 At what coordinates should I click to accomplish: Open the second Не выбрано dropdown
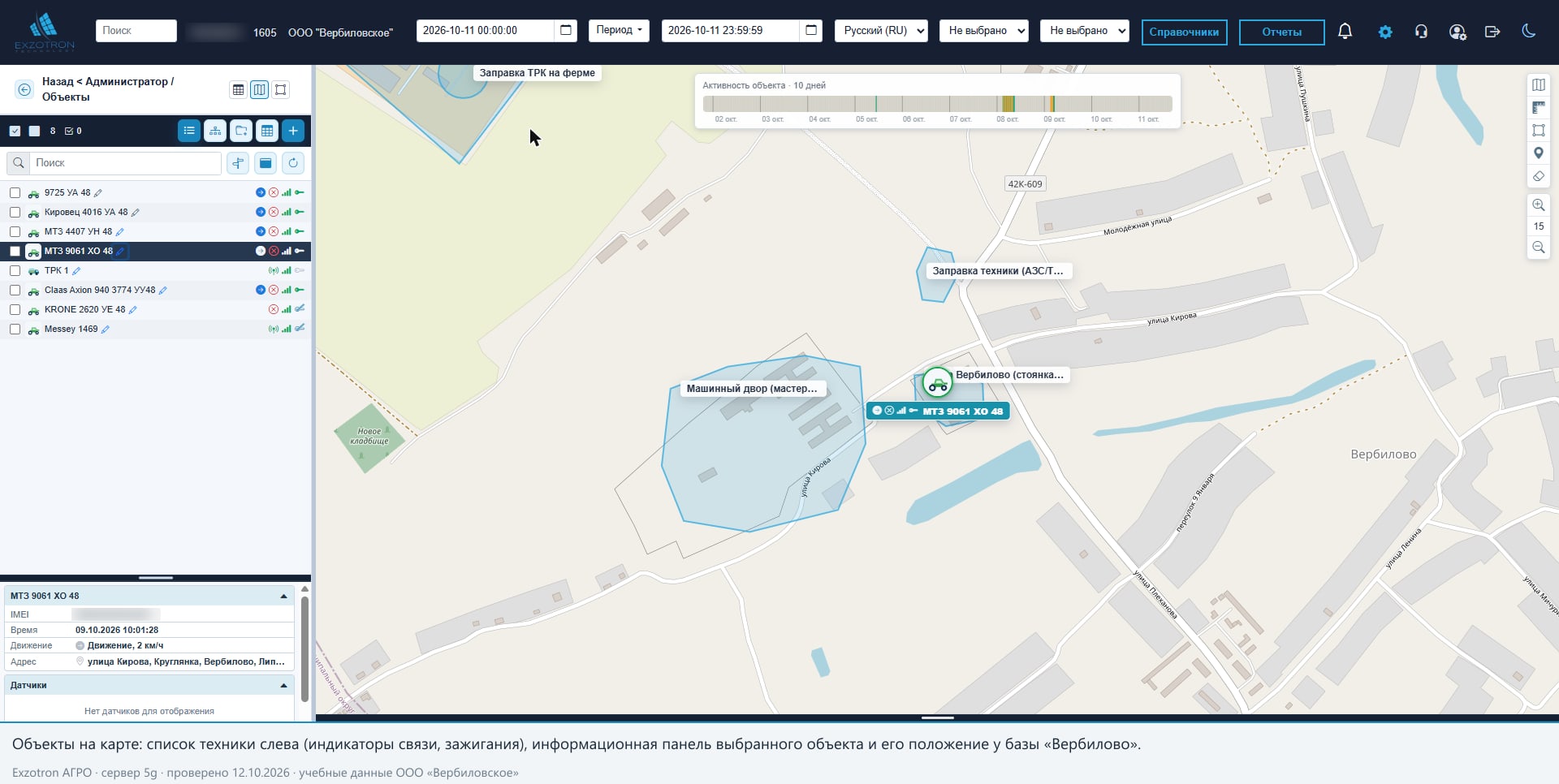point(1084,31)
